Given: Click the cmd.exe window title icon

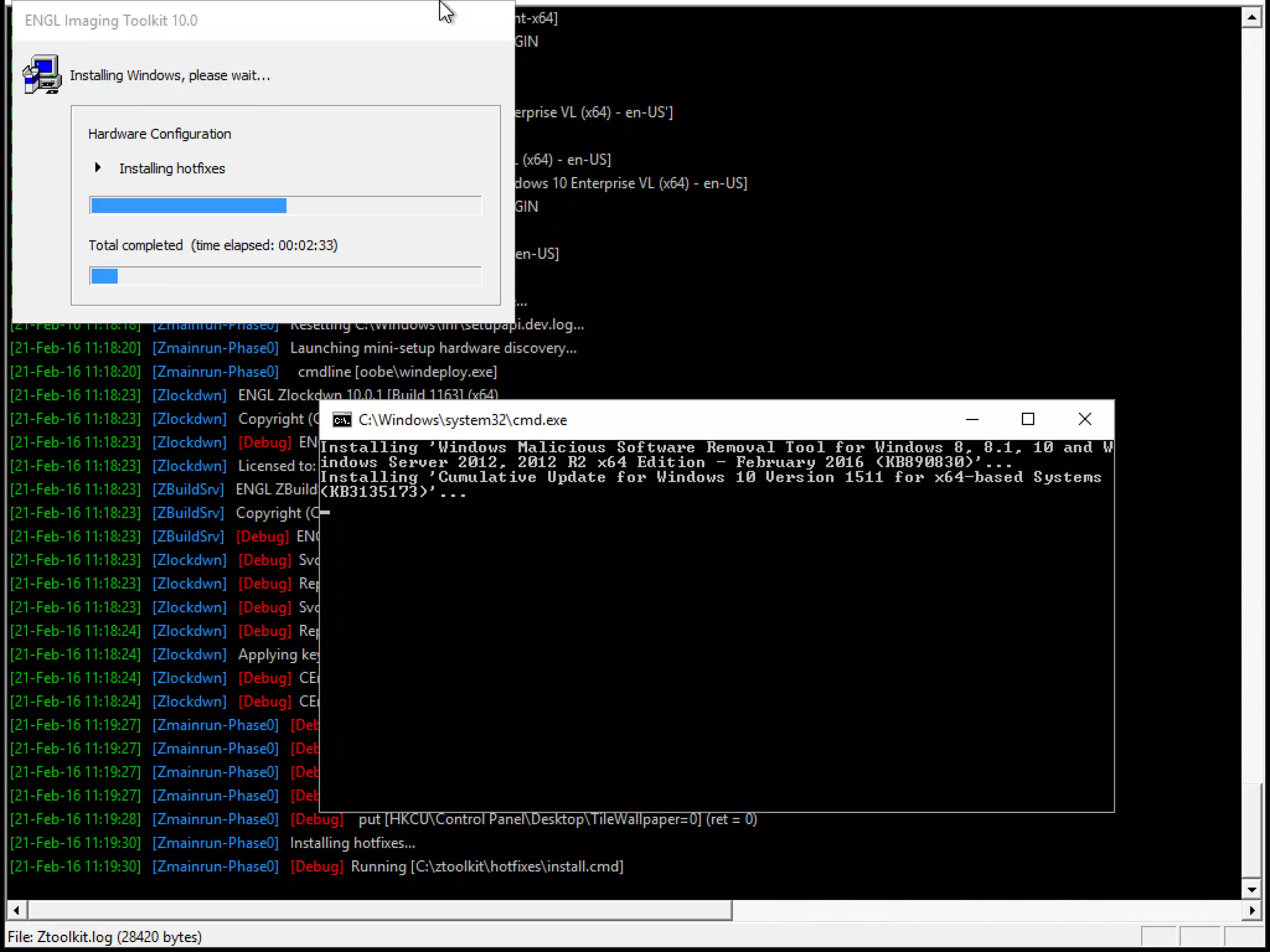Looking at the screenshot, I should tap(342, 420).
